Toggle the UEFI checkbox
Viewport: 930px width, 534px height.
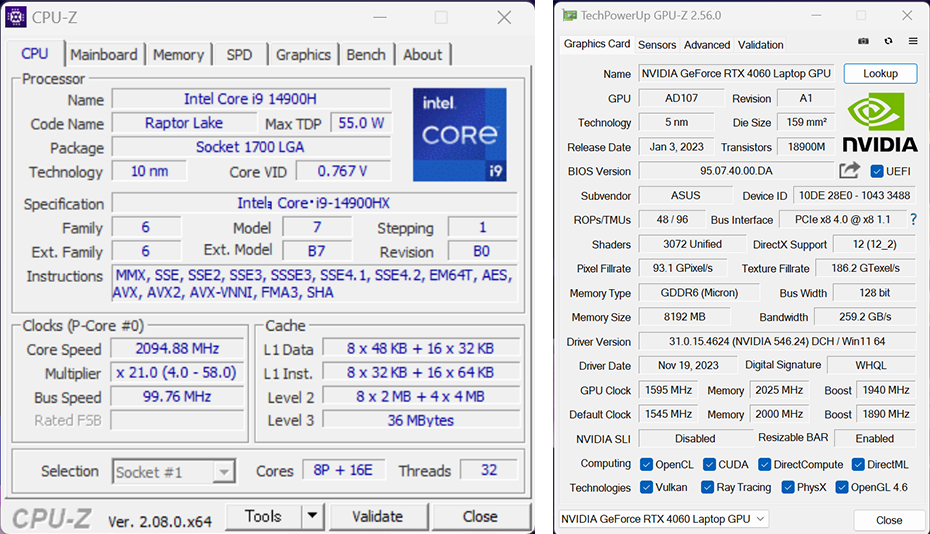(877, 171)
